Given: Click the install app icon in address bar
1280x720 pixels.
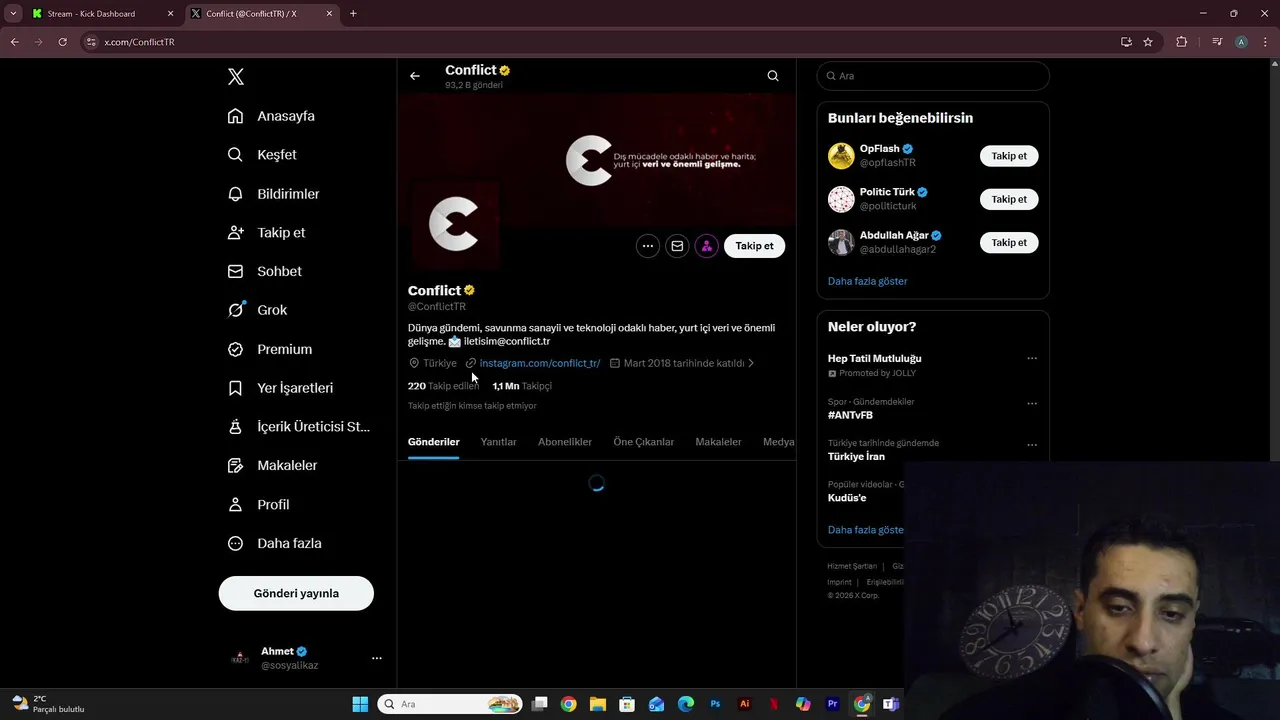Looking at the screenshot, I should click(1126, 42).
